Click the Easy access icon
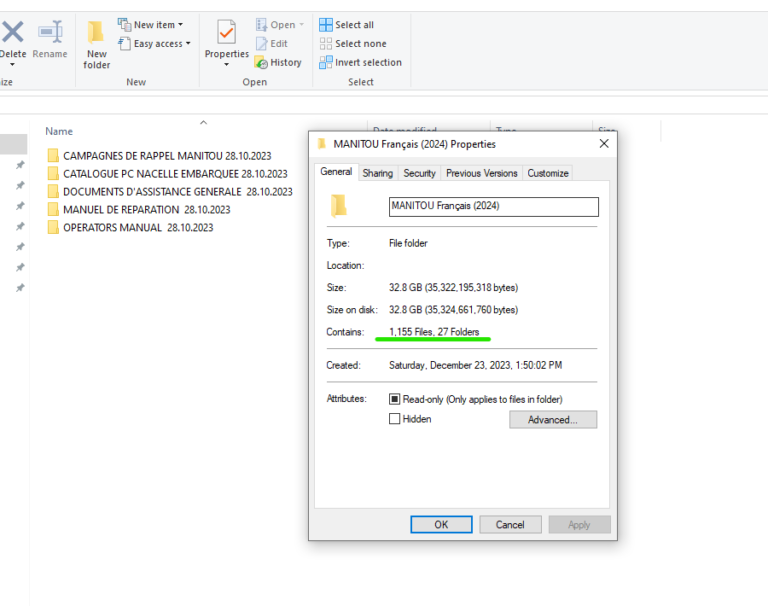 [124, 44]
